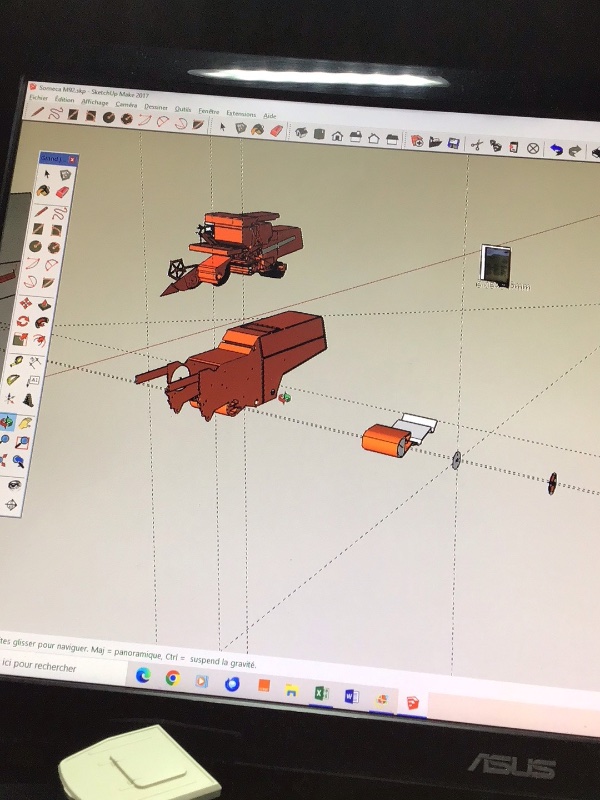Open the Caméra menu
The height and width of the screenshot is (800, 600).
pos(126,104)
